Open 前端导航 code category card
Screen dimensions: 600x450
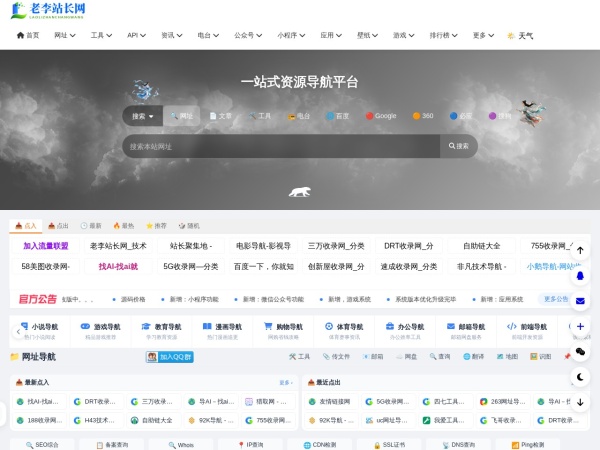tap(527, 331)
